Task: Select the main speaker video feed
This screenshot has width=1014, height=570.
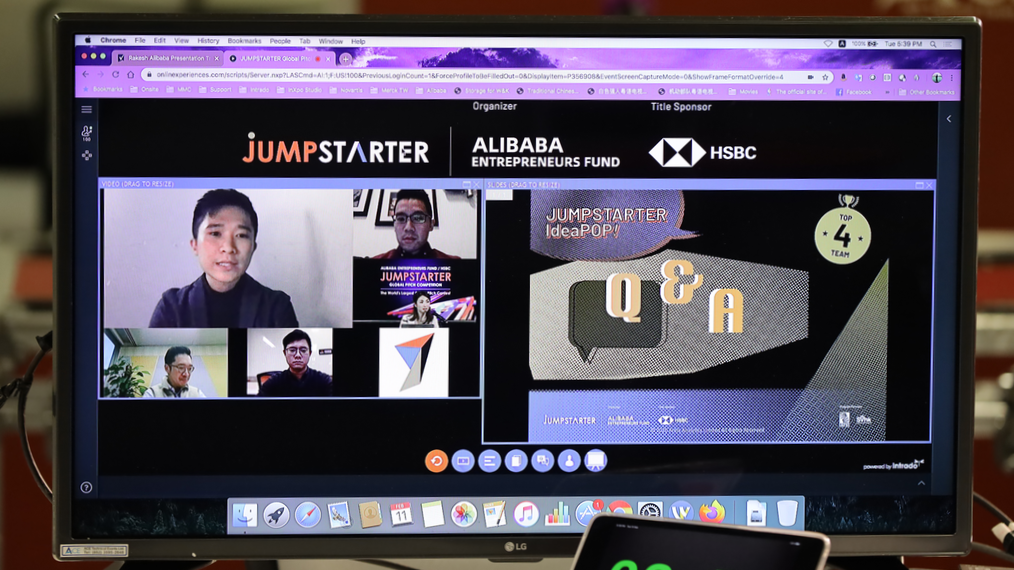Action: (228, 258)
